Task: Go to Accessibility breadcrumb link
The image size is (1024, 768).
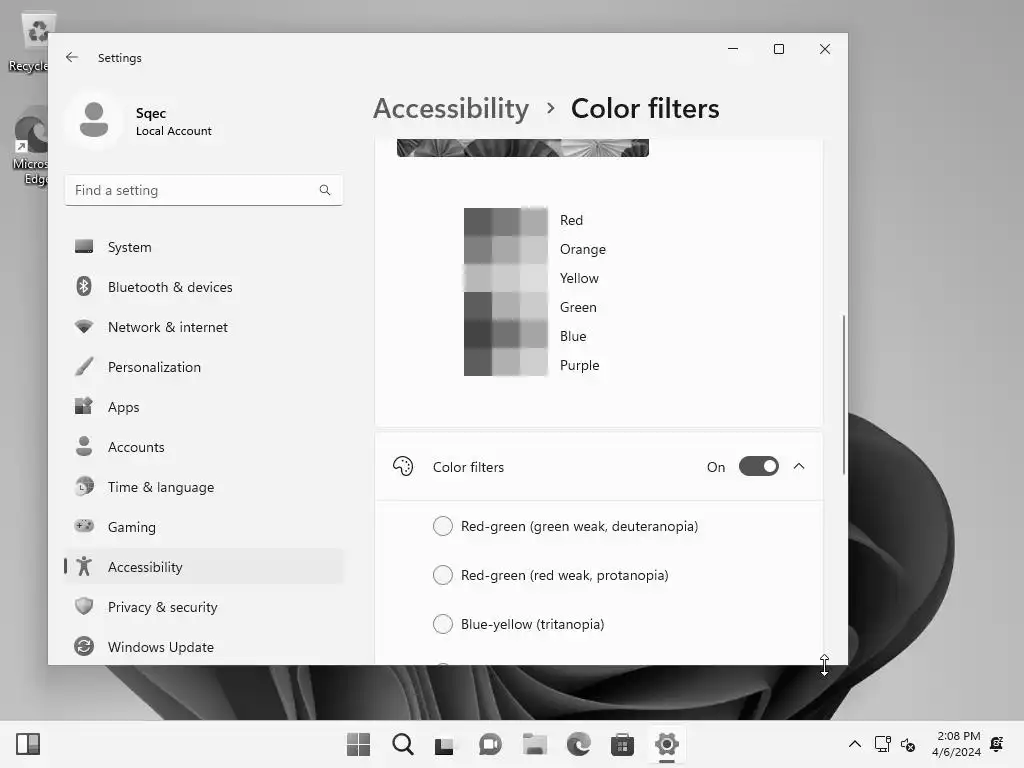Action: [x=451, y=108]
